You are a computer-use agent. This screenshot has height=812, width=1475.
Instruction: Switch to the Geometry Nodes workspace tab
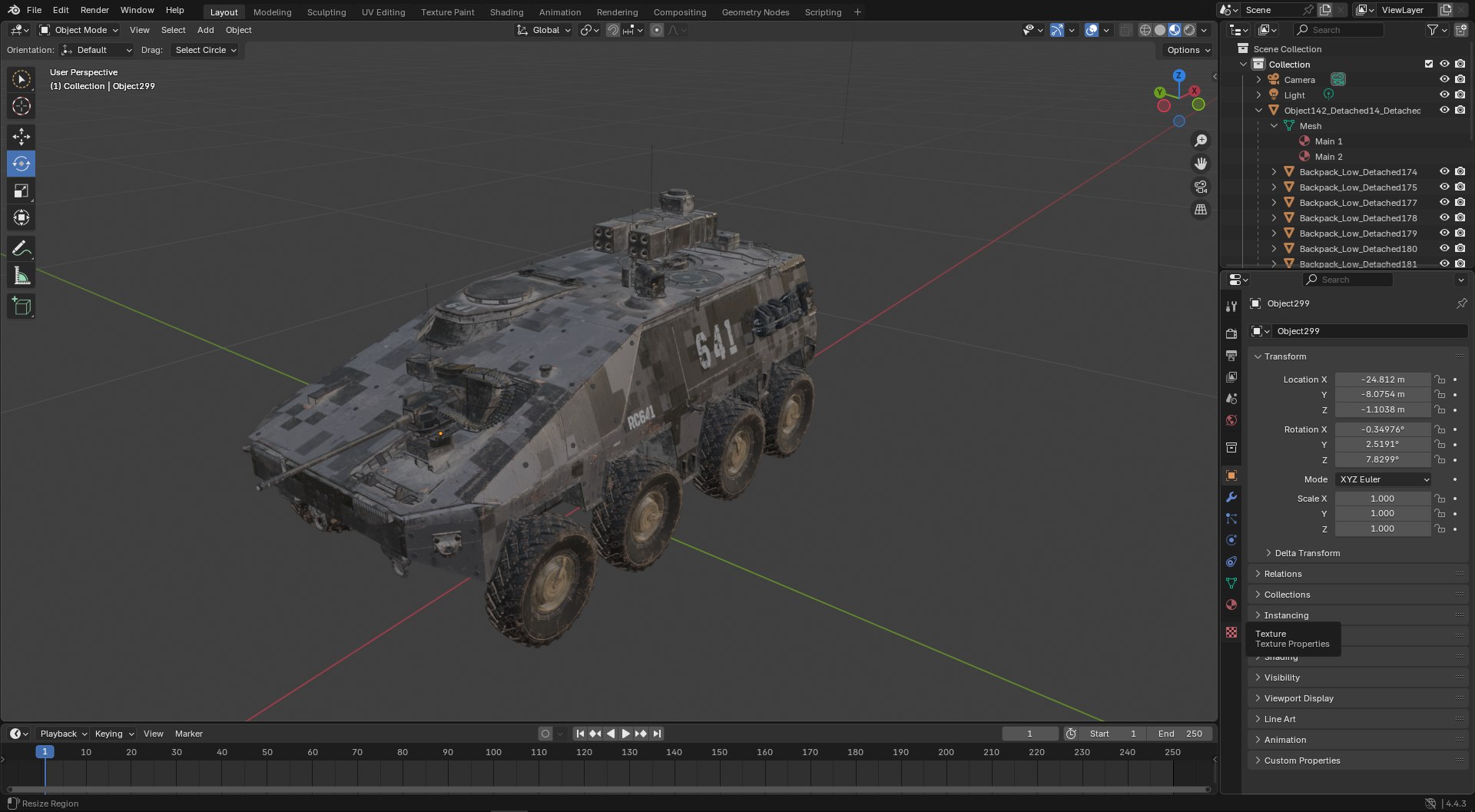[755, 12]
